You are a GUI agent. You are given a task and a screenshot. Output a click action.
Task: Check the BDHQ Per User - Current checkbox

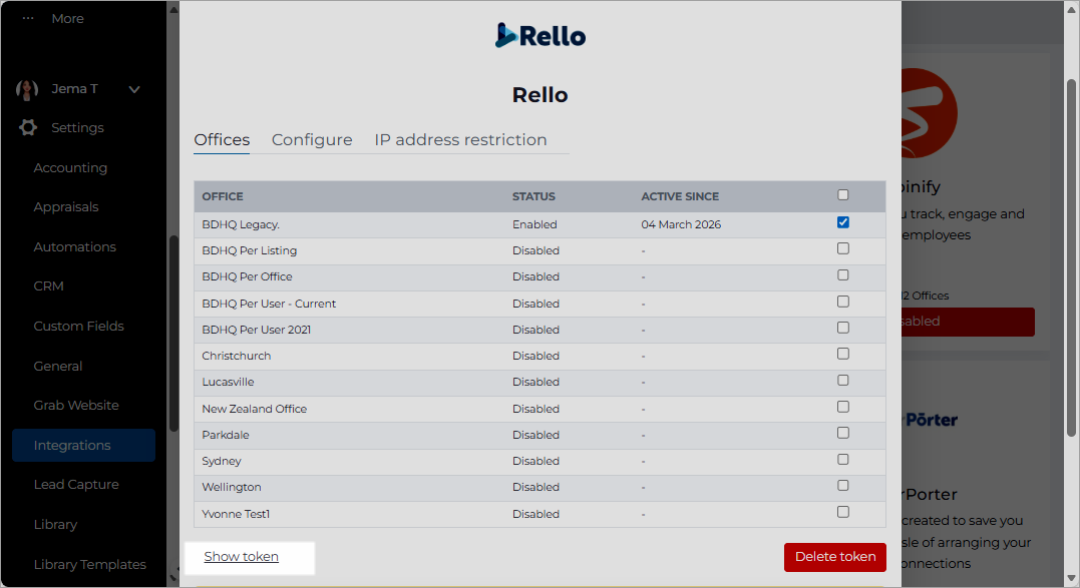[843, 302]
